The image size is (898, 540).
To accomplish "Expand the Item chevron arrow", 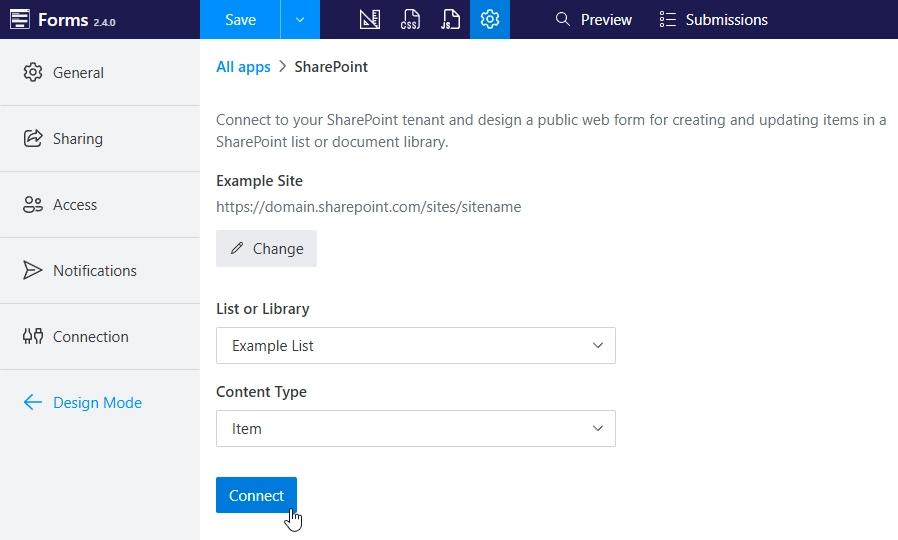I will click(598, 428).
